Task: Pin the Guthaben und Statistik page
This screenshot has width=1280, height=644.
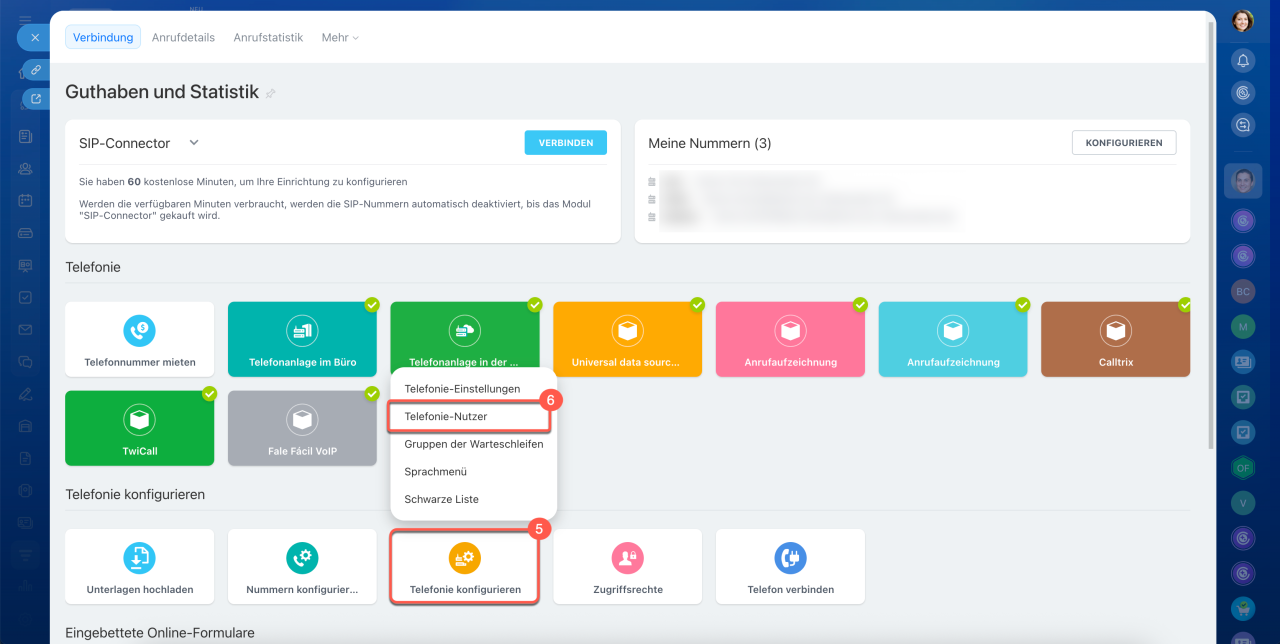Action: [x=270, y=94]
